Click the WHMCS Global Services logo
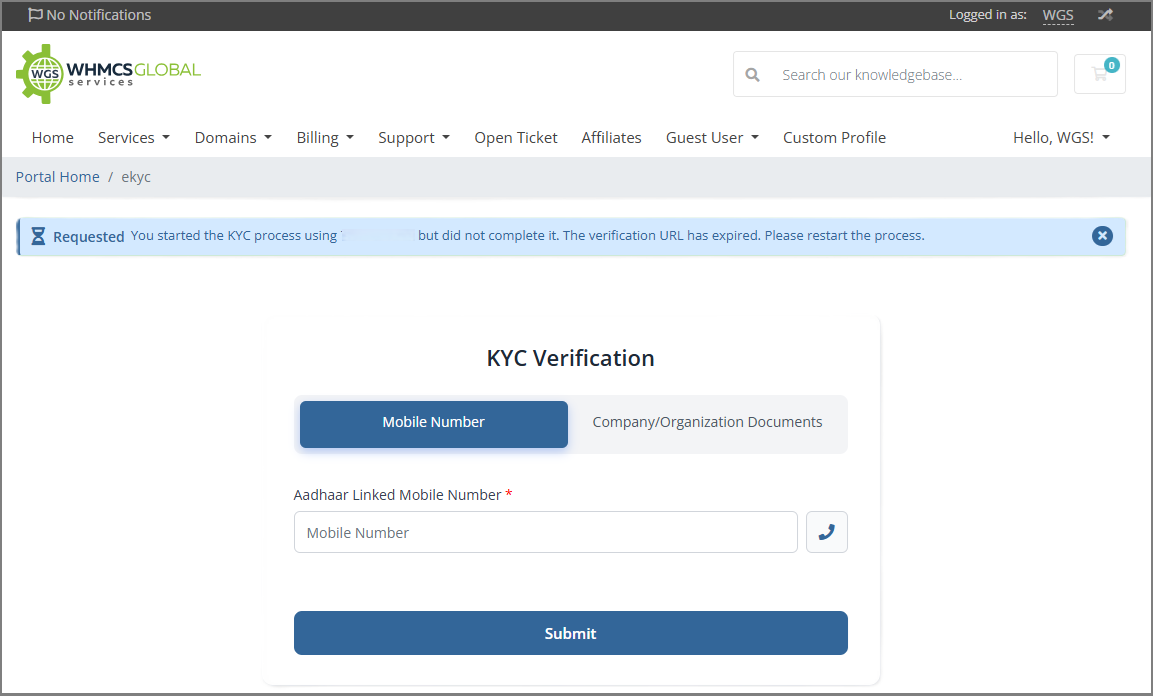This screenshot has height=696, width=1153. point(108,74)
